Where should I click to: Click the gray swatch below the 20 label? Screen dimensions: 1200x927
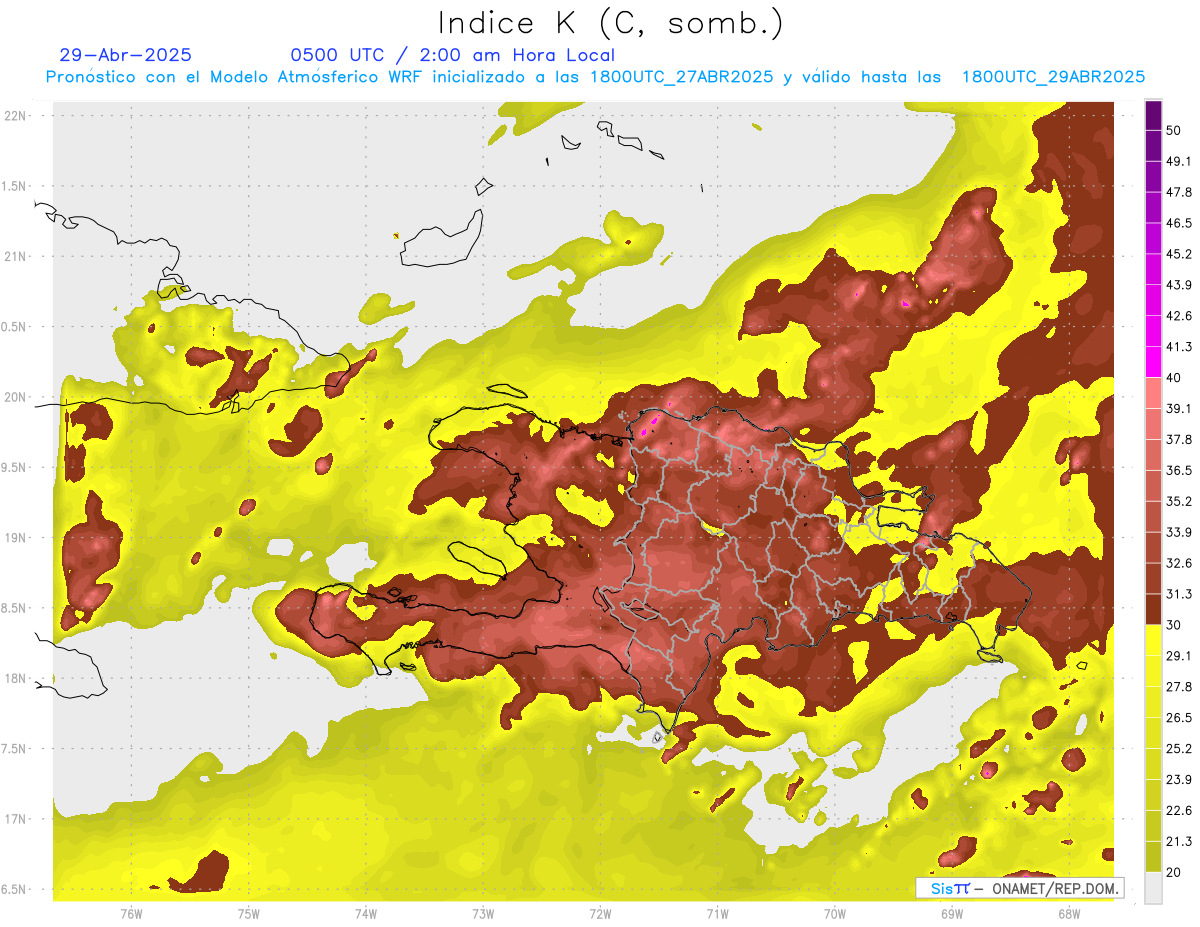[x=1153, y=889]
